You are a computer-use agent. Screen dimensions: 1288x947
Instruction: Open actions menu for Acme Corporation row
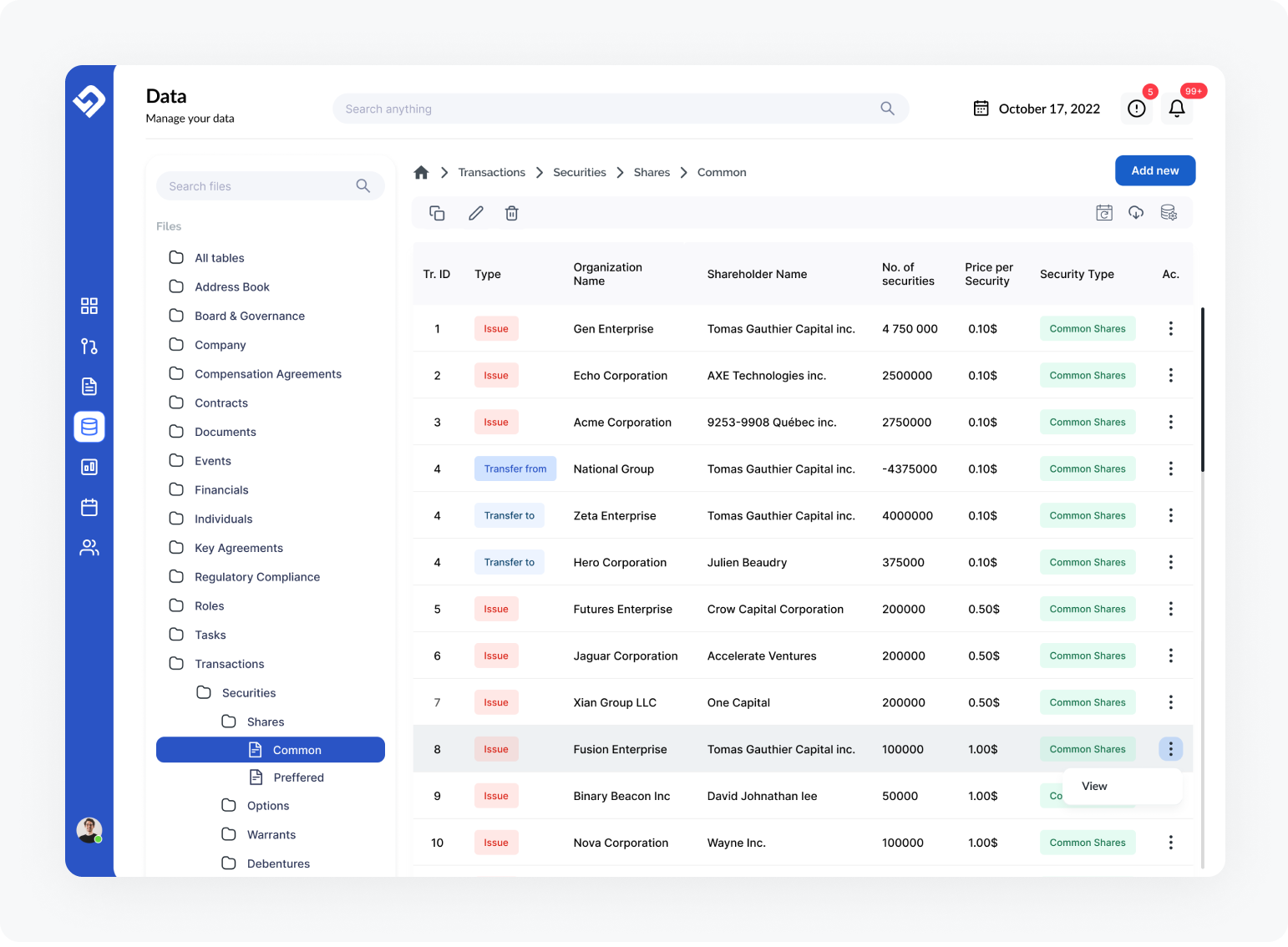(x=1171, y=422)
